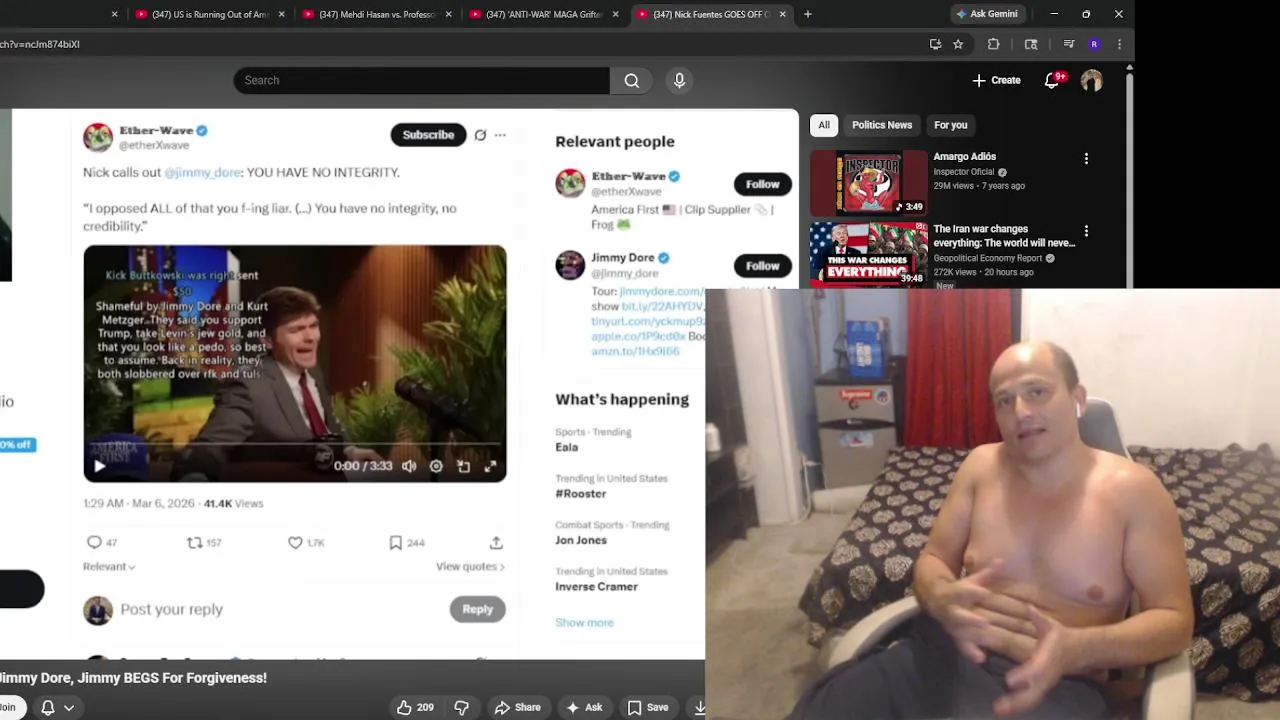Open the new tab plus button

[808, 14]
